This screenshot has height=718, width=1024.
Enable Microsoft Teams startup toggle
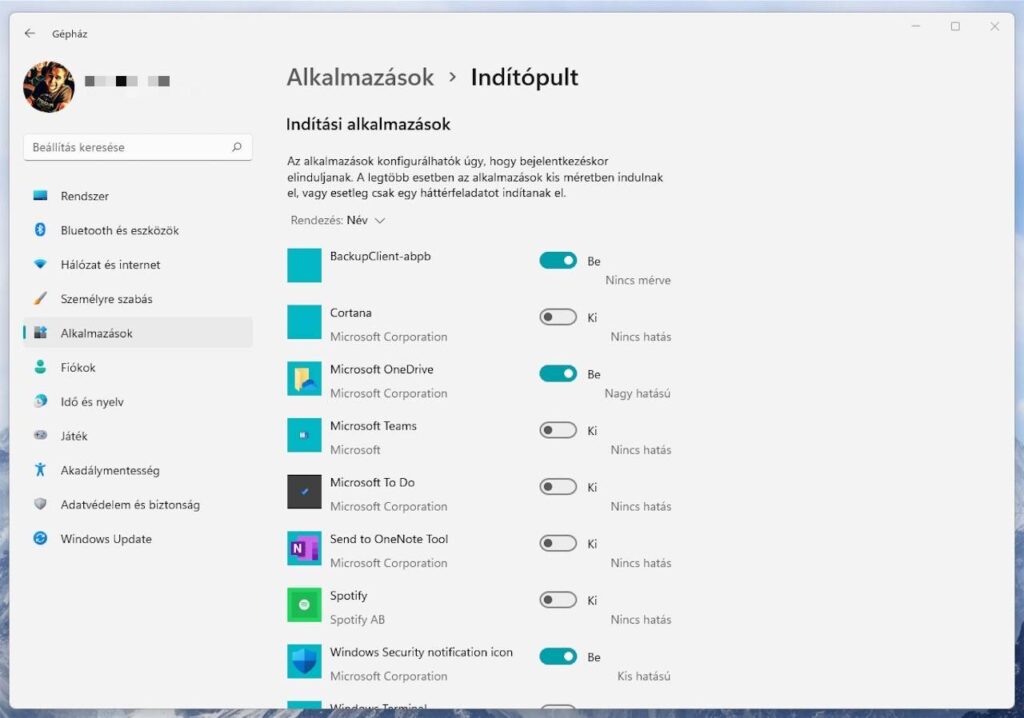pyautogui.click(x=558, y=430)
